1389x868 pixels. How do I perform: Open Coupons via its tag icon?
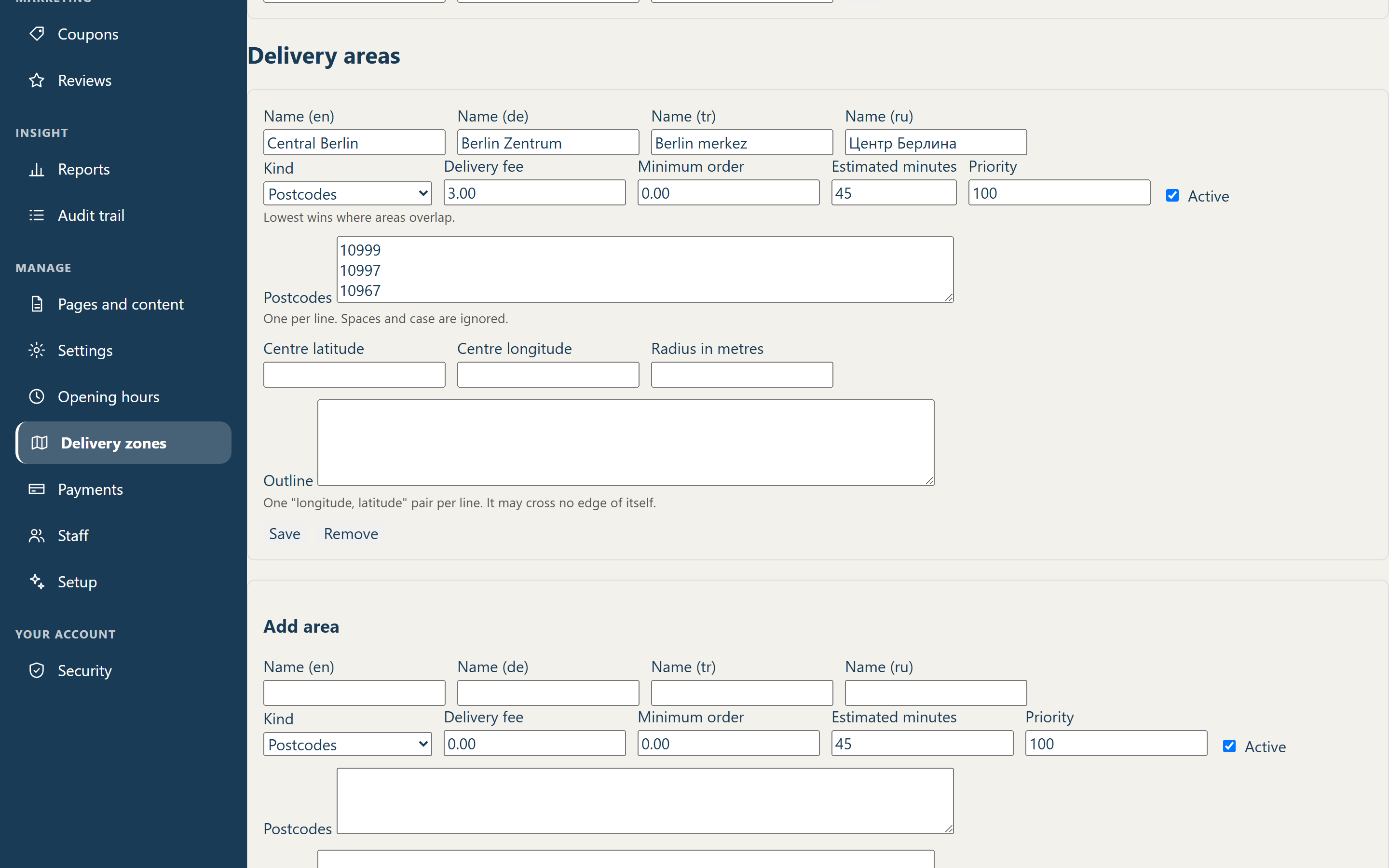click(x=37, y=34)
